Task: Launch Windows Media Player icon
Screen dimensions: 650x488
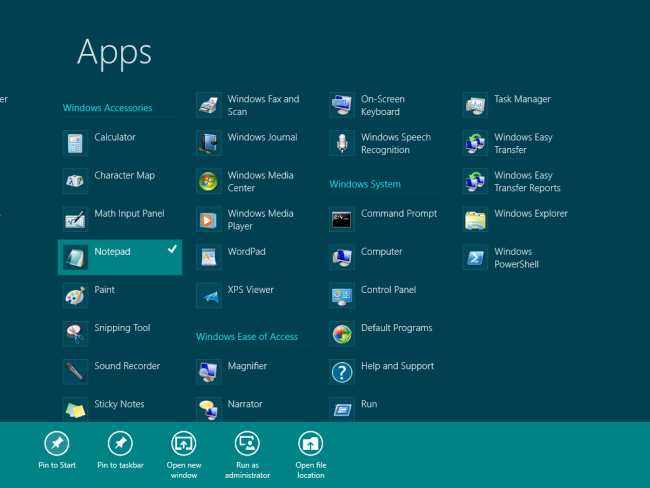Action: 209,219
